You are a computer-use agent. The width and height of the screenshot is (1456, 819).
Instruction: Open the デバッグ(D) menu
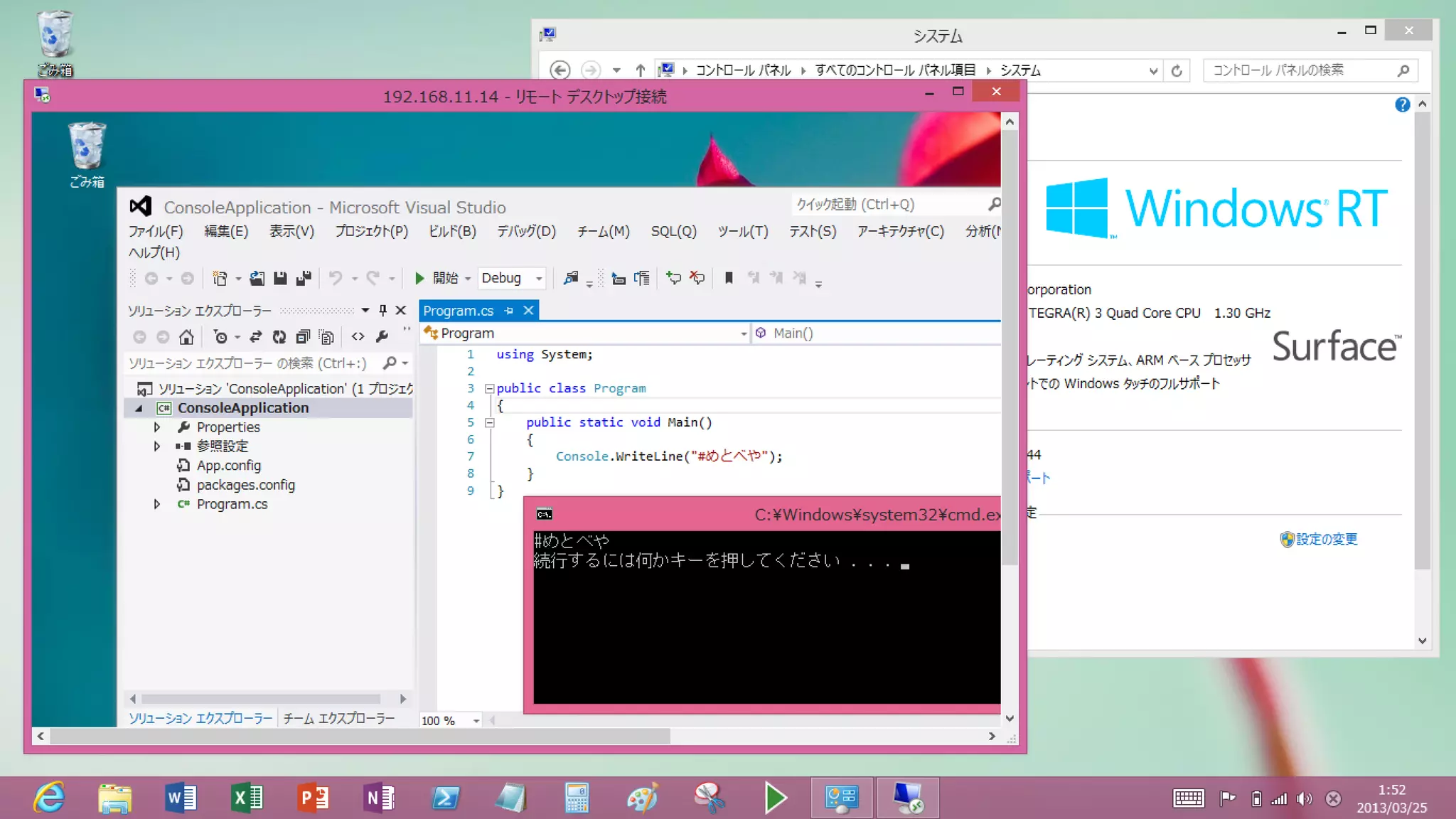click(526, 231)
